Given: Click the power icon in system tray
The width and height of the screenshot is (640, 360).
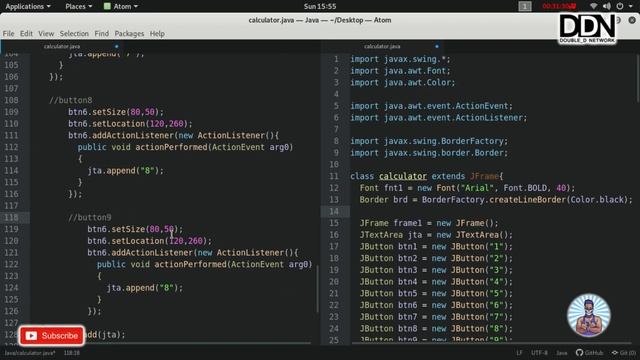Looking at the screenshot, I should coord(620,6).
